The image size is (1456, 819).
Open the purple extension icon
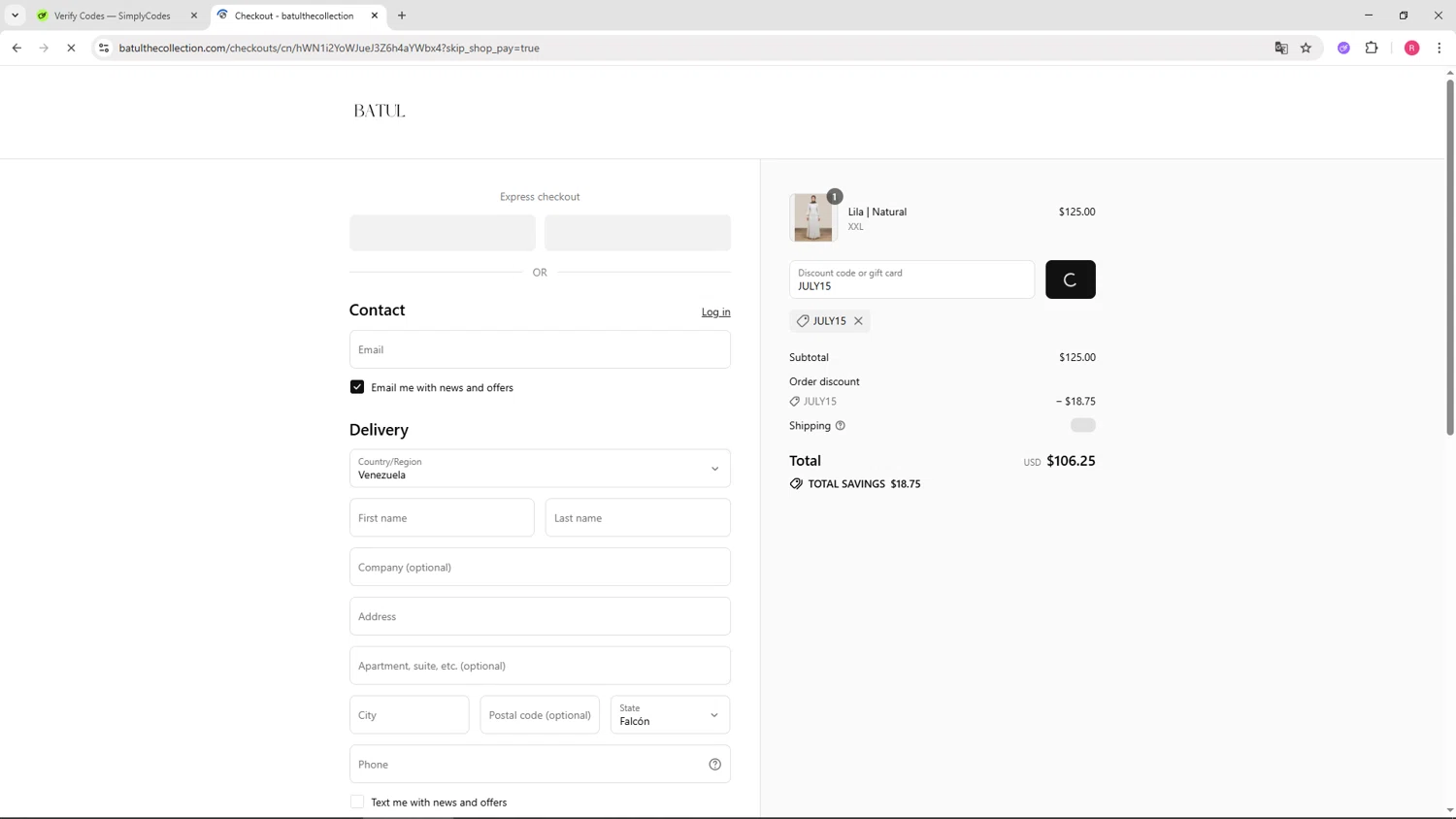pos(1343,48)
